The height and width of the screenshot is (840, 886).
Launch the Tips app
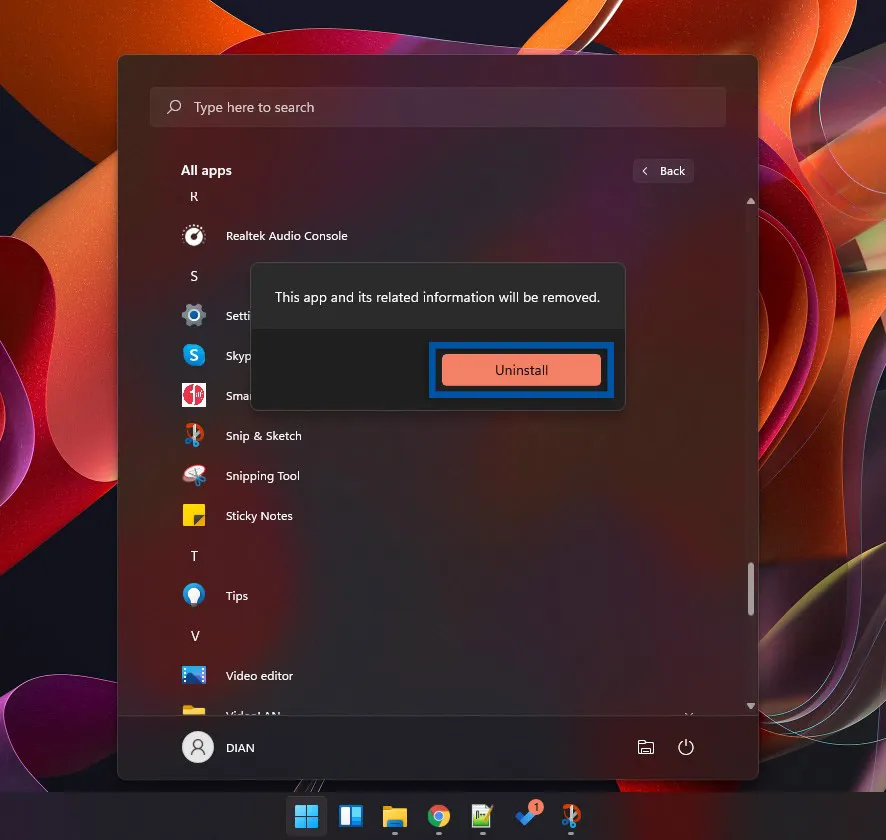[236, 595]
